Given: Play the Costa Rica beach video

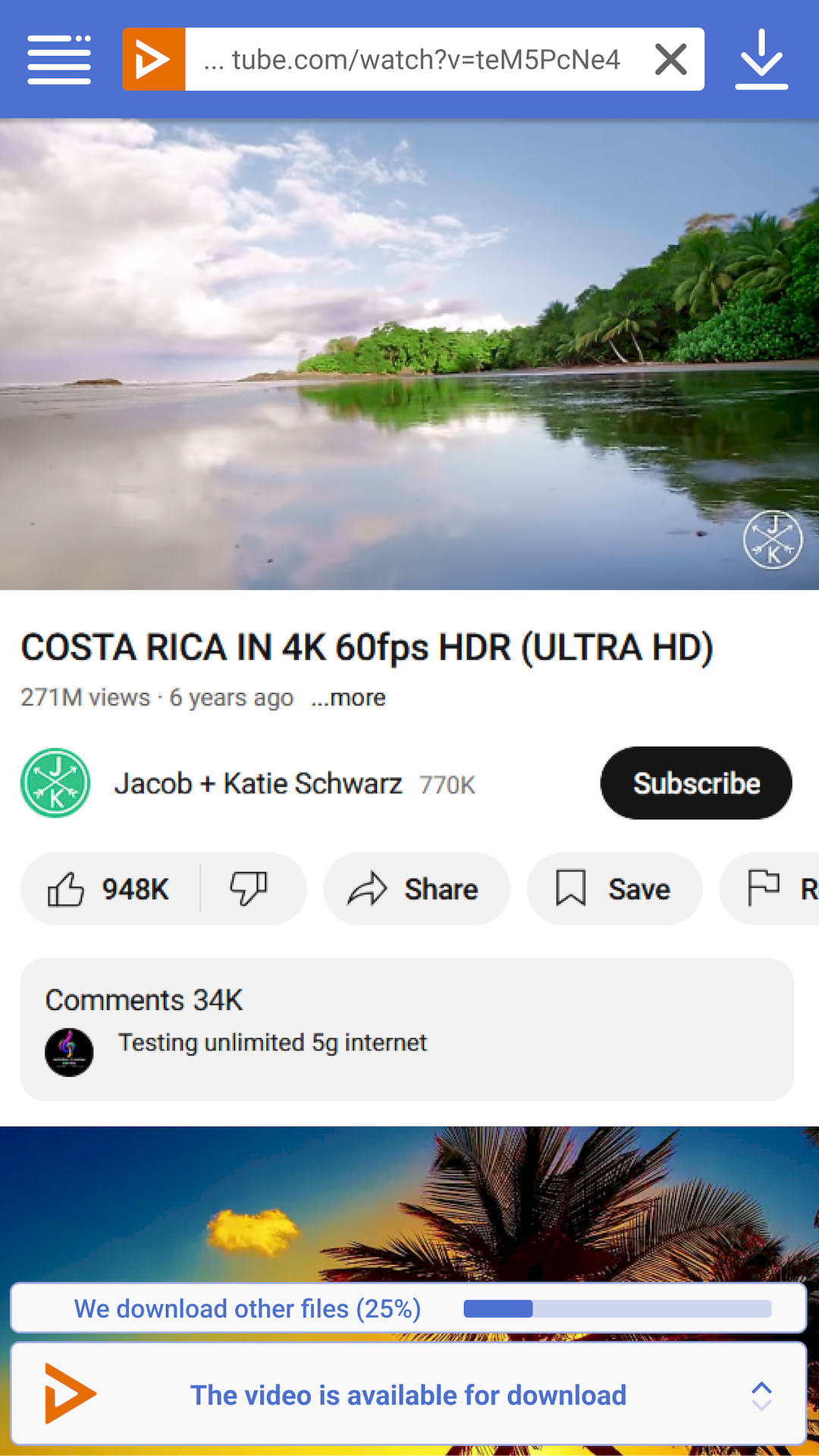Looking at the screenshot, I should tap(409, 354).
